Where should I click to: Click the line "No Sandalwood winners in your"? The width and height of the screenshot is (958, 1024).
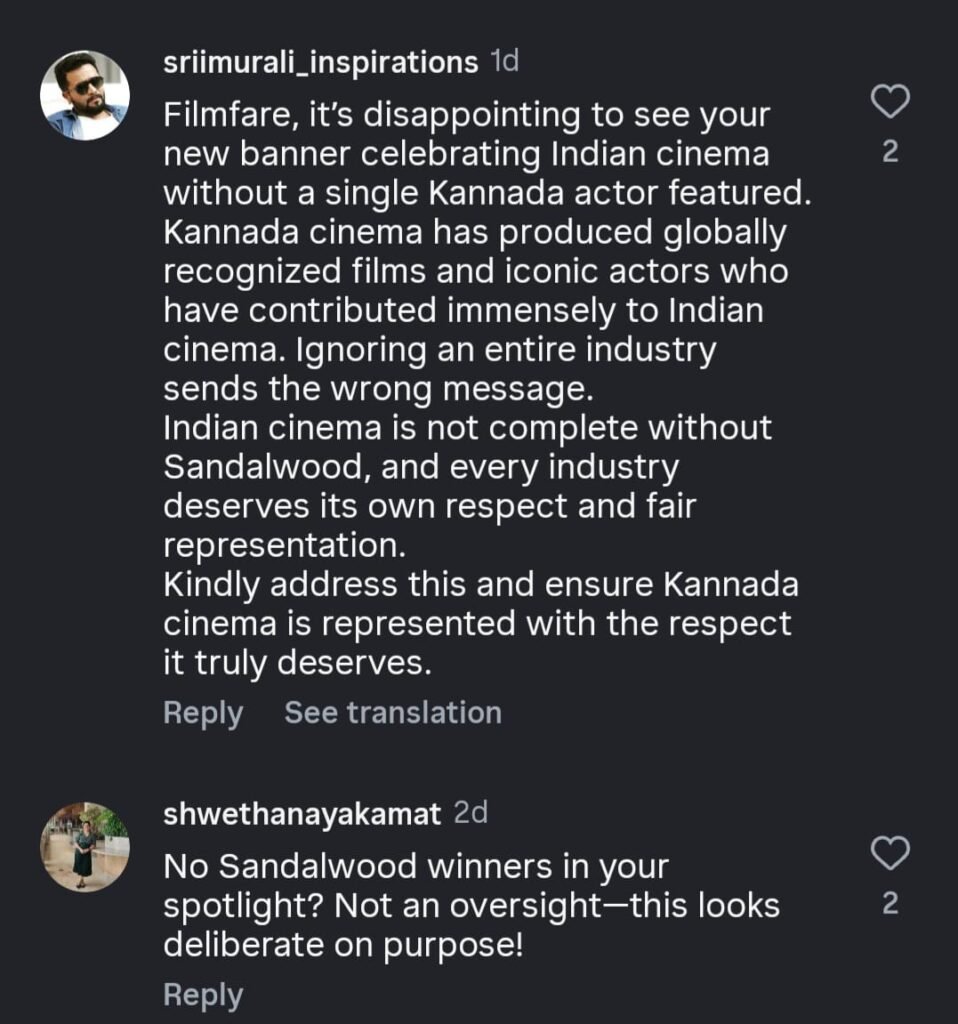[x=415, y=866]
